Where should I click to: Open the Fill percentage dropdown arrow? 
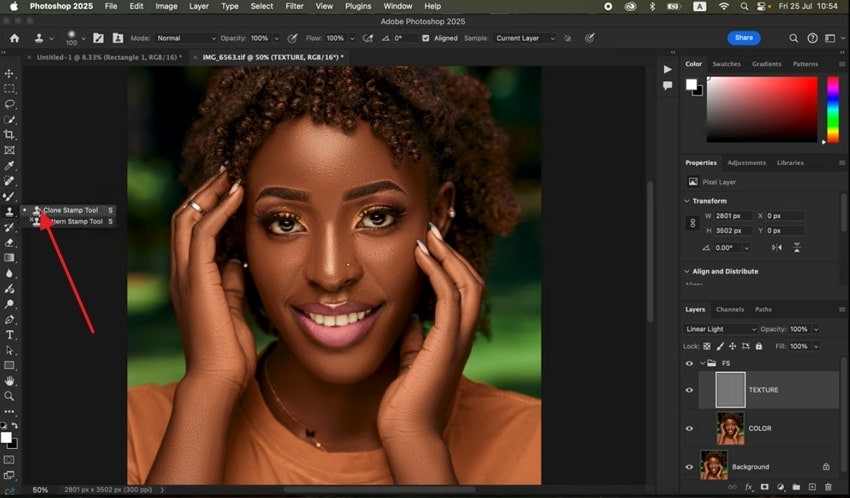click(x=816, y=346)
